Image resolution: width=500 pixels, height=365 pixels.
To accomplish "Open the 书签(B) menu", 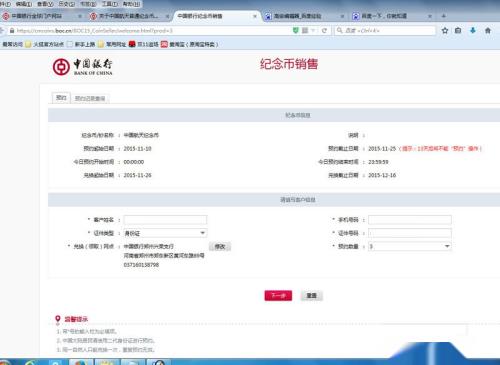I will 88,4.
